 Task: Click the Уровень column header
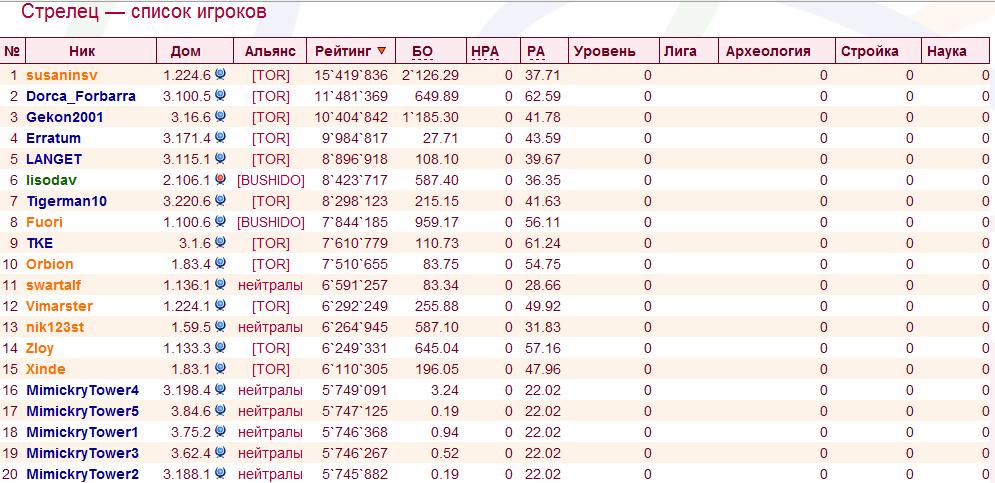pos(603,51)
